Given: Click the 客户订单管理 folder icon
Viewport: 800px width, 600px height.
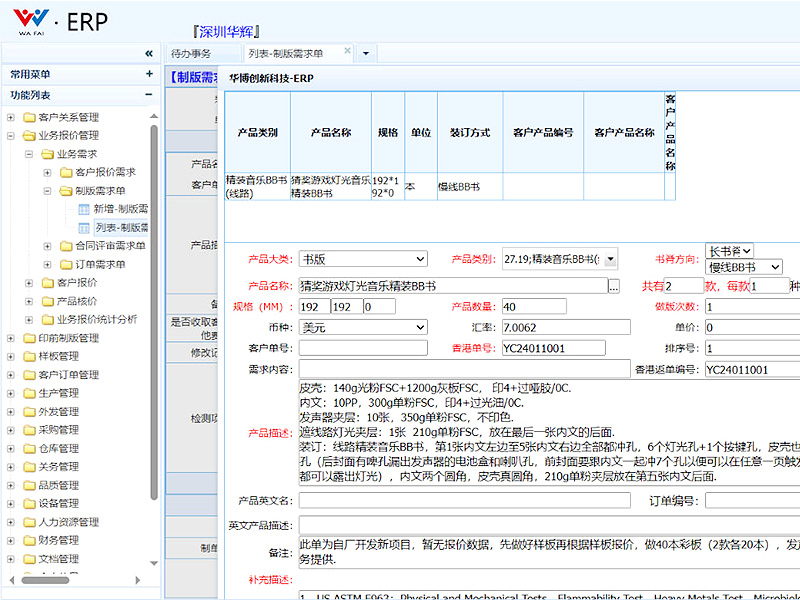Looking at the screenshot, I should click(29, 374).
